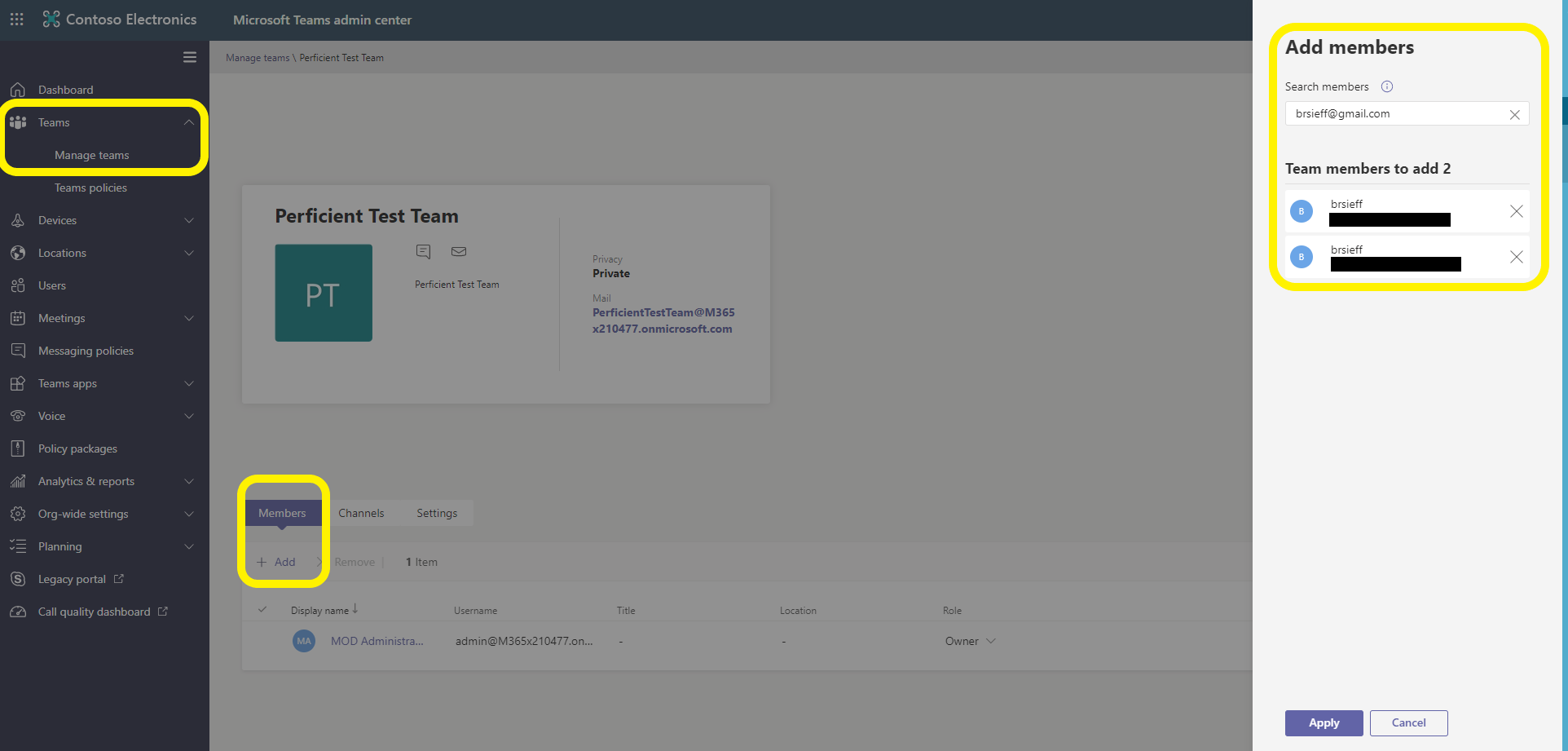Collapse the navigation hamburger menu
This screenshot has height=751, width=1568.
click(190, 57)
